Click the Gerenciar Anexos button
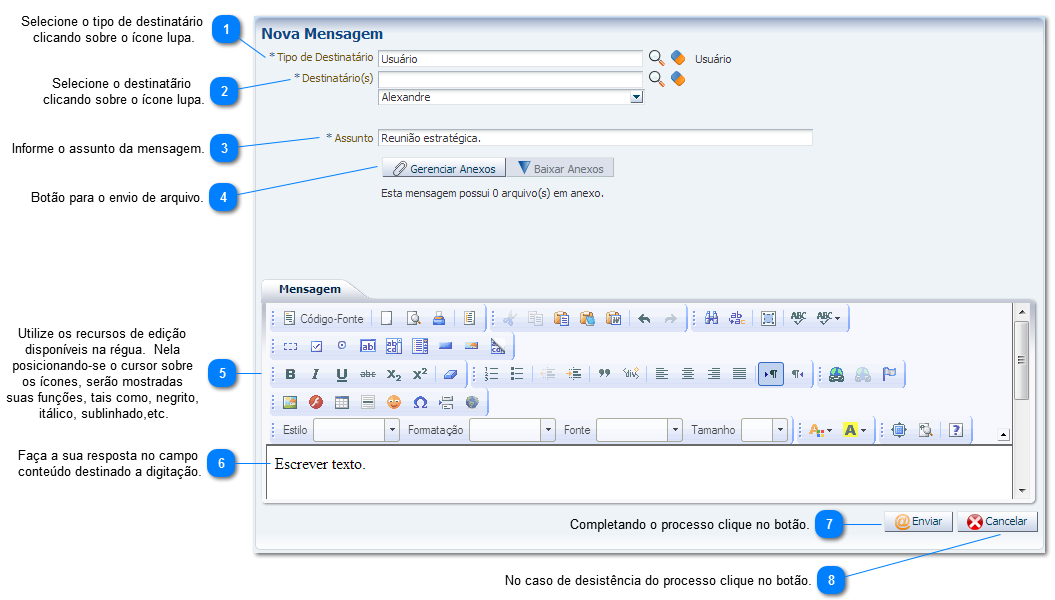The height and width of the screenshot is (600, 1055). (443, 168)
